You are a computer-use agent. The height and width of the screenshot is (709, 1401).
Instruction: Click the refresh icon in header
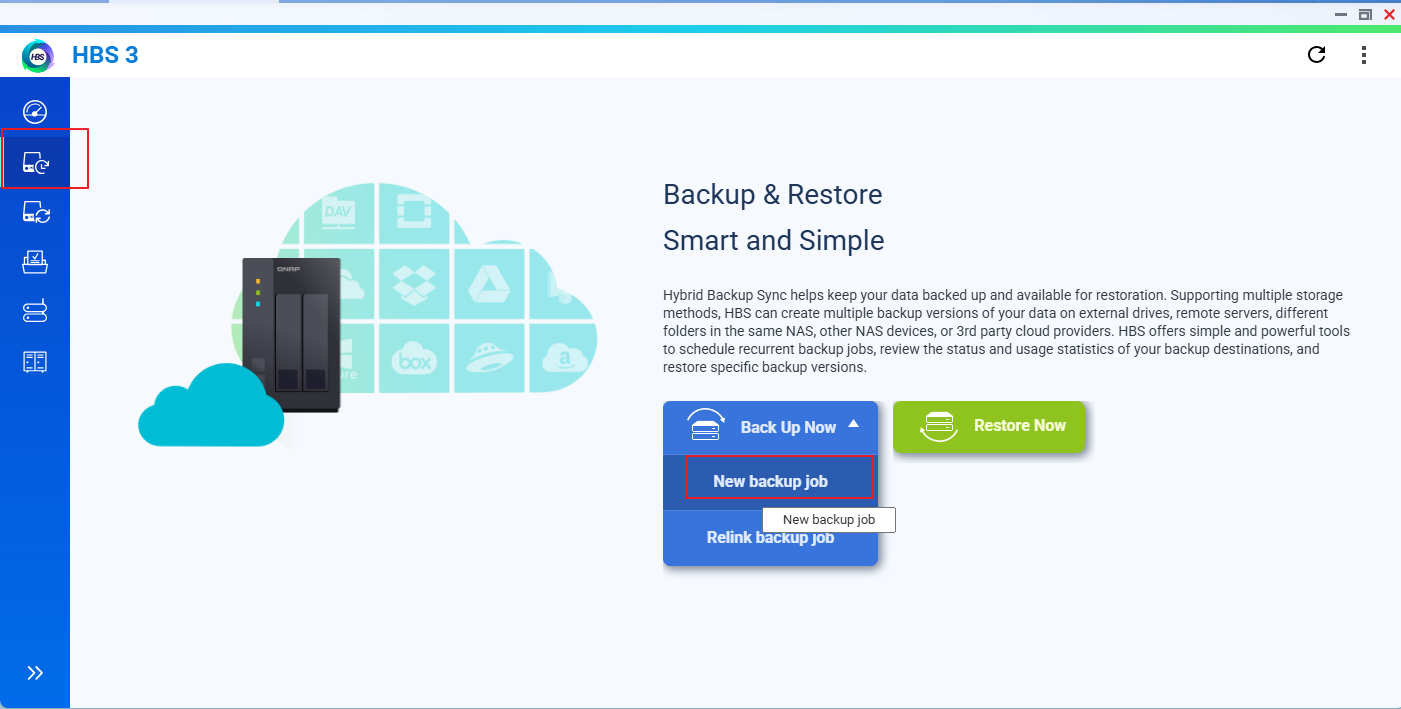pos(1316,55)
